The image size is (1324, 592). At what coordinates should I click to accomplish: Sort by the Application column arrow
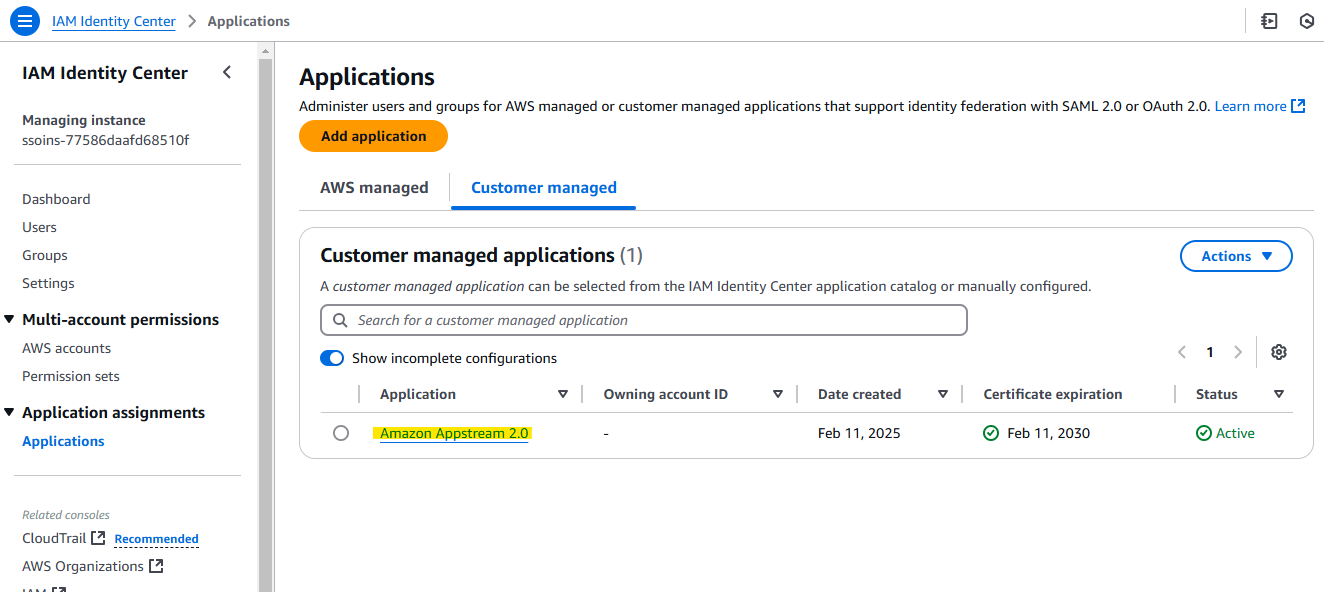click(x=563, y=394)
